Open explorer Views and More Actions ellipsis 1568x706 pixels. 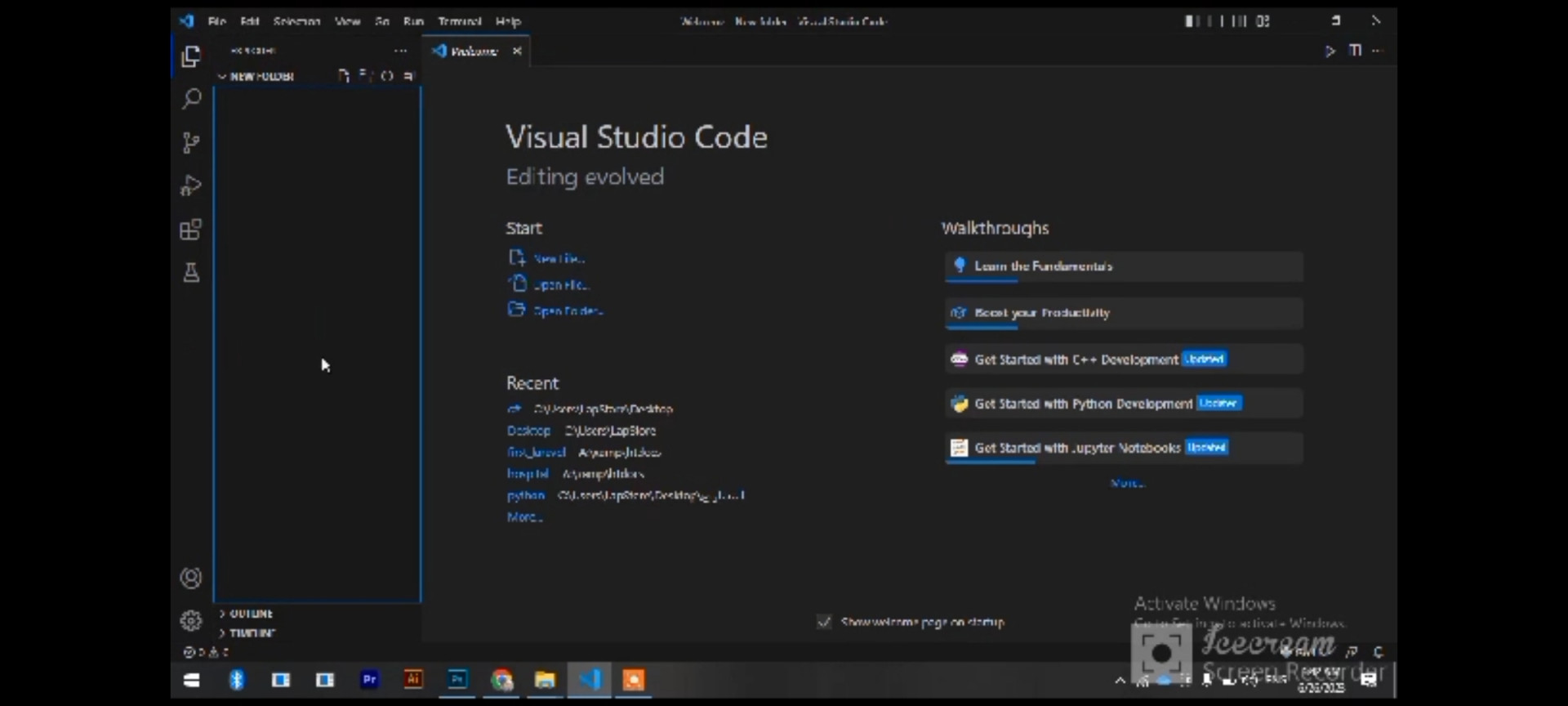click(400, 51)
